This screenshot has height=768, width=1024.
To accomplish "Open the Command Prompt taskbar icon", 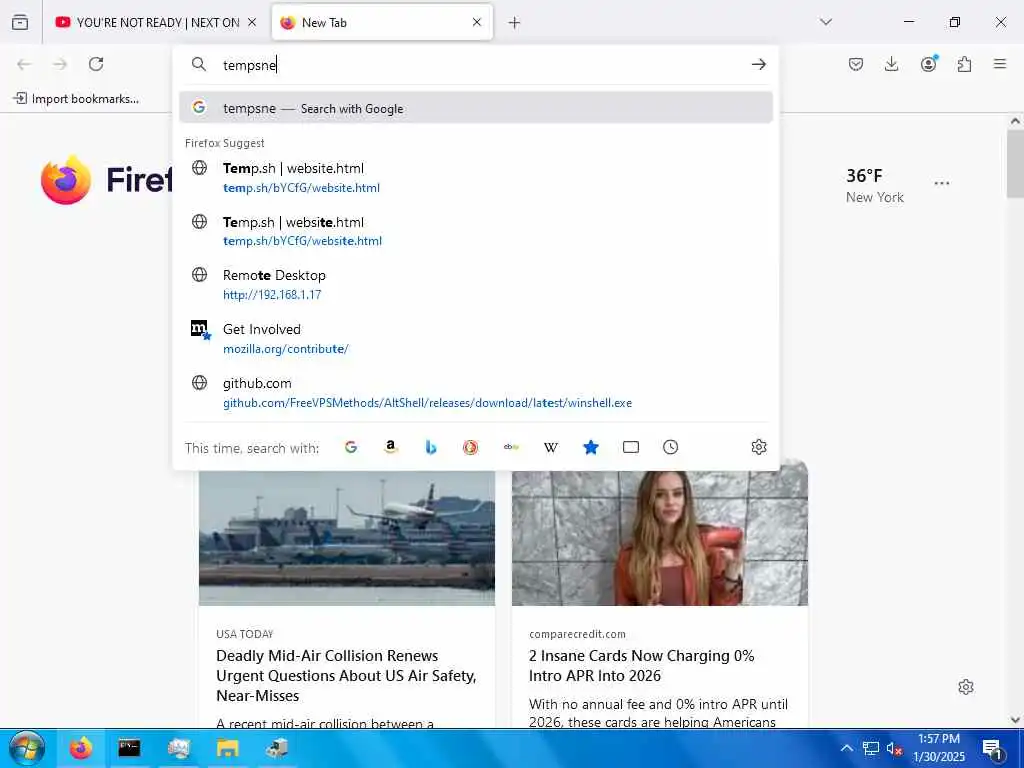I will [x=129, y=748].
